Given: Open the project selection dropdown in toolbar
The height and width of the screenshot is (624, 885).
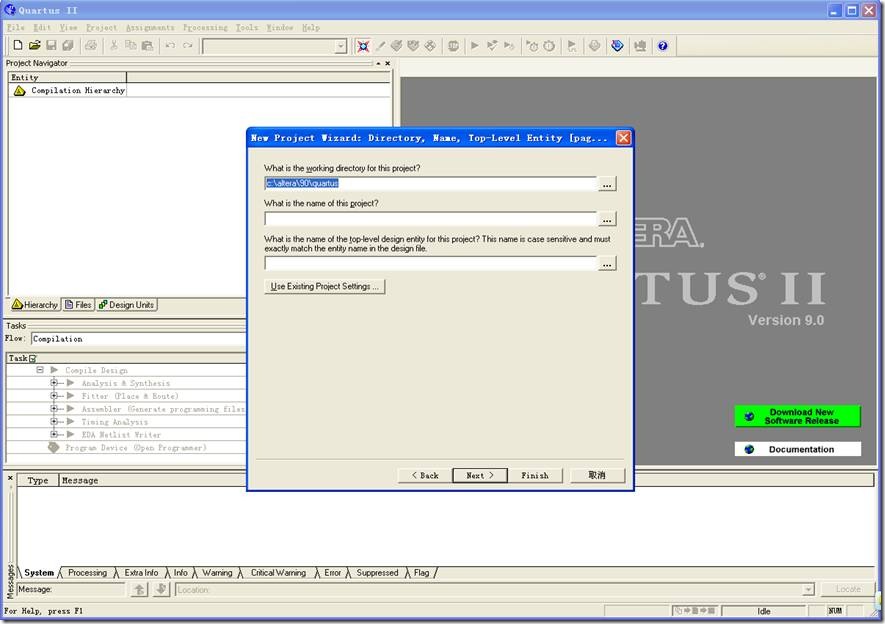Looking at the screenshot, I should click(x=340, y=46).
